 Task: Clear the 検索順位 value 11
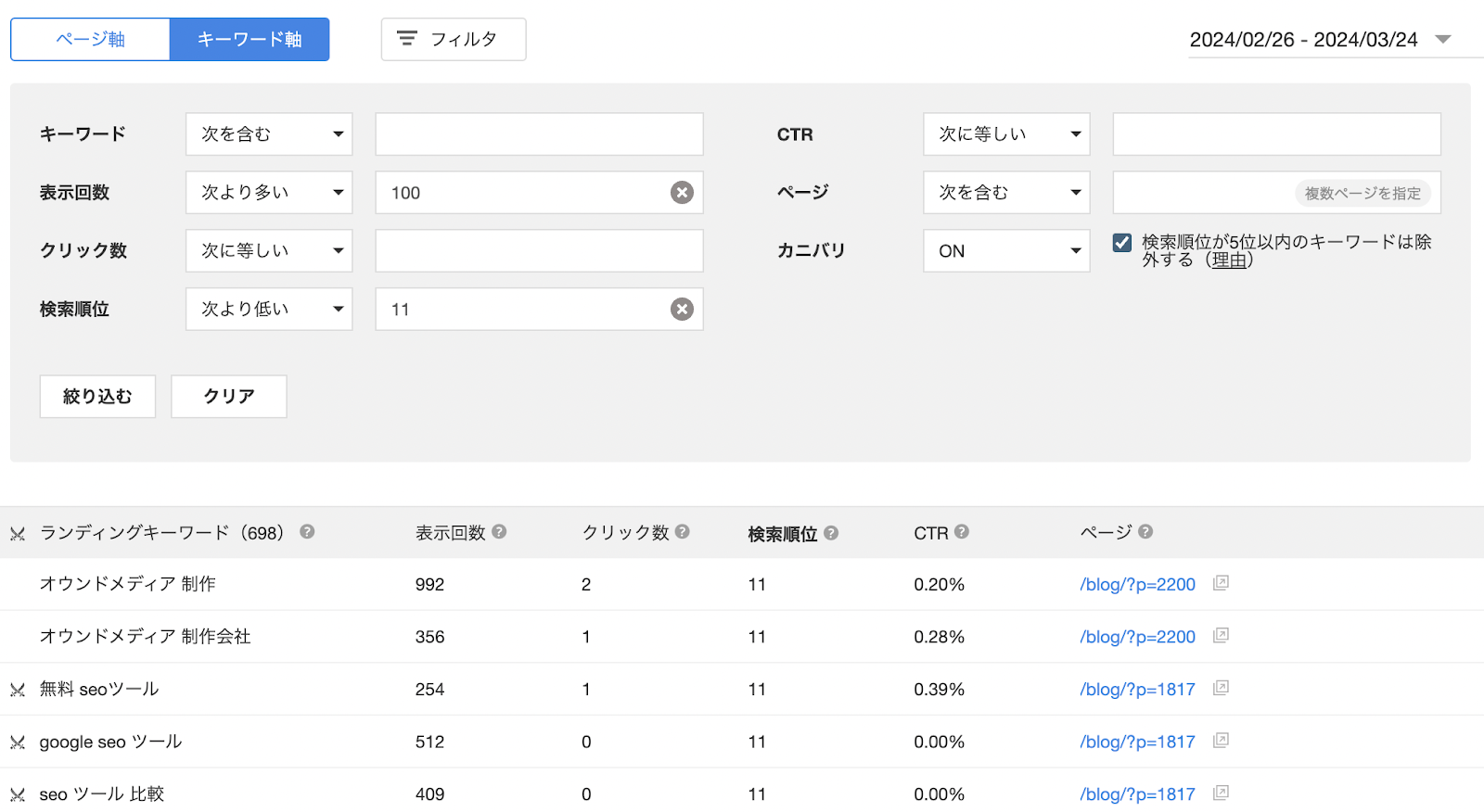pyautogui.click(x=682, y=310)
